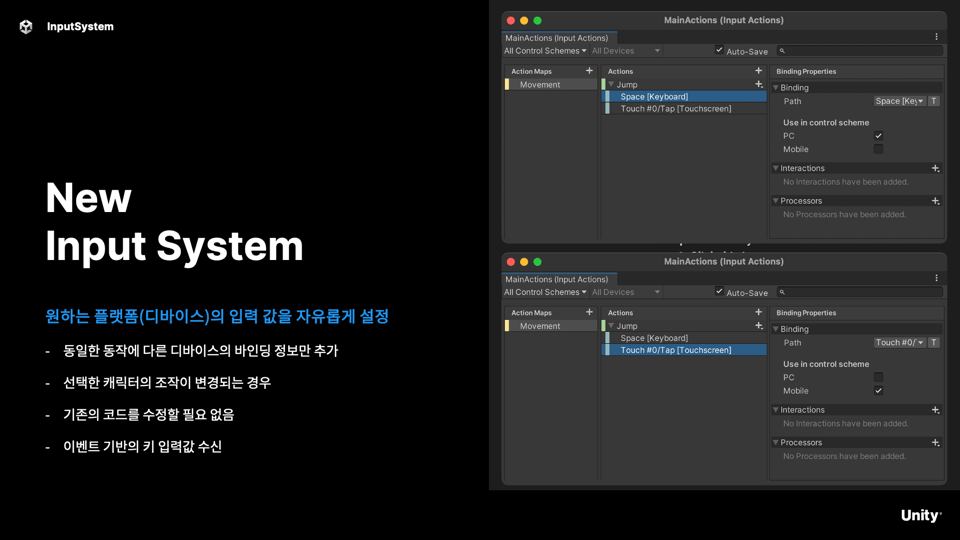Click the Unity wordmark at bottom right
The image size is (960, 540).
[x=921, y=516]
